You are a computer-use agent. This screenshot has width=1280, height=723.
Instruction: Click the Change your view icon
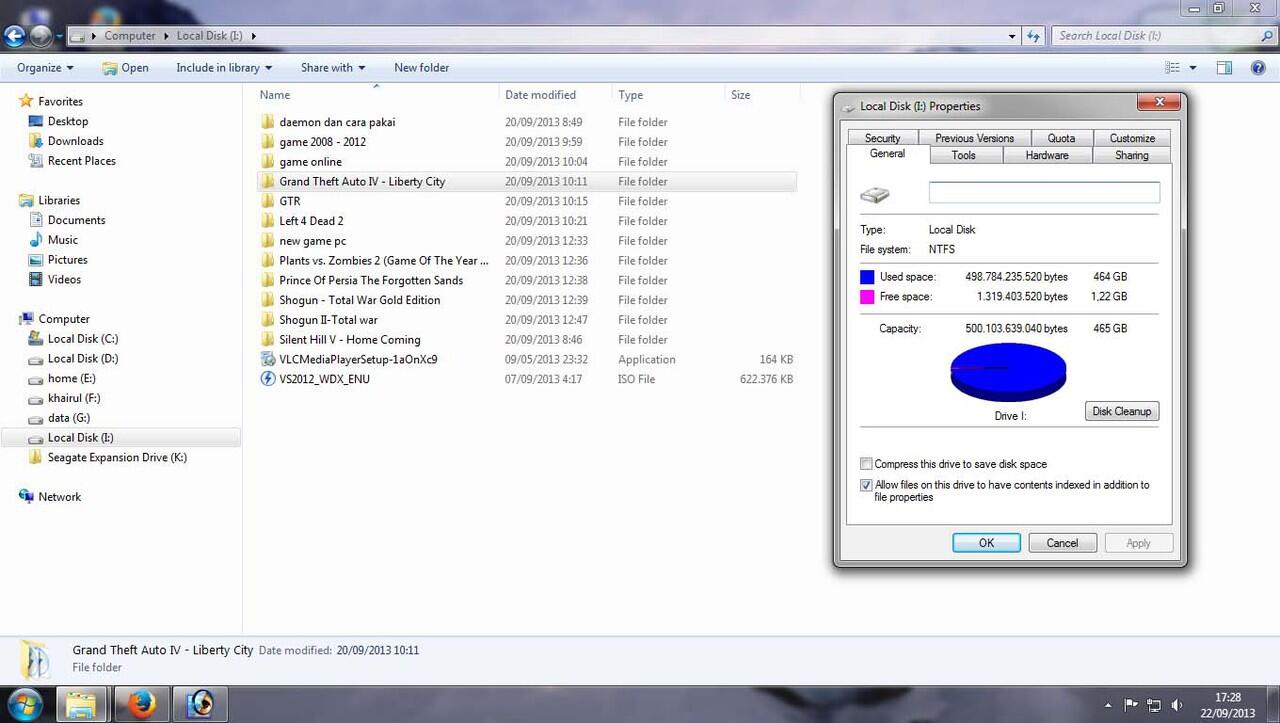1172,68
